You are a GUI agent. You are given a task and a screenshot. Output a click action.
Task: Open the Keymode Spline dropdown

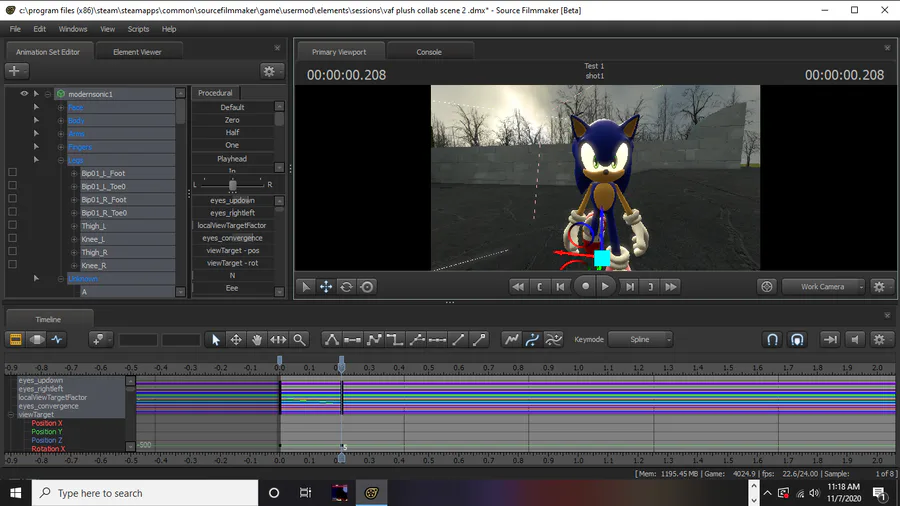[x=640, y=340]
